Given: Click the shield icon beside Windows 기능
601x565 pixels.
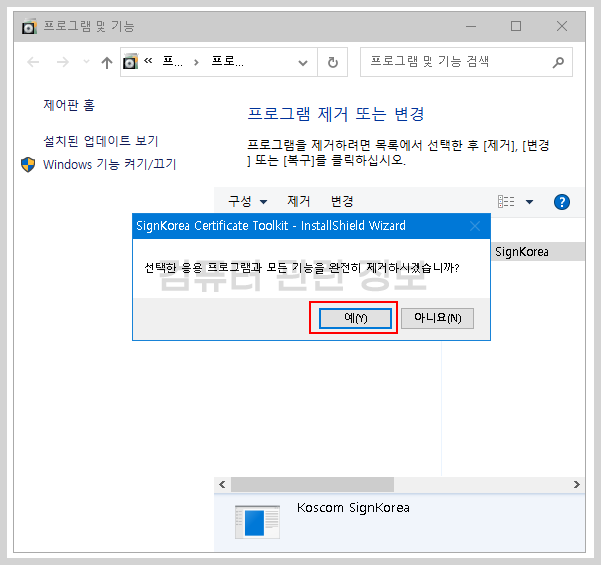Looking at the screenshot, I should (28, 165).
